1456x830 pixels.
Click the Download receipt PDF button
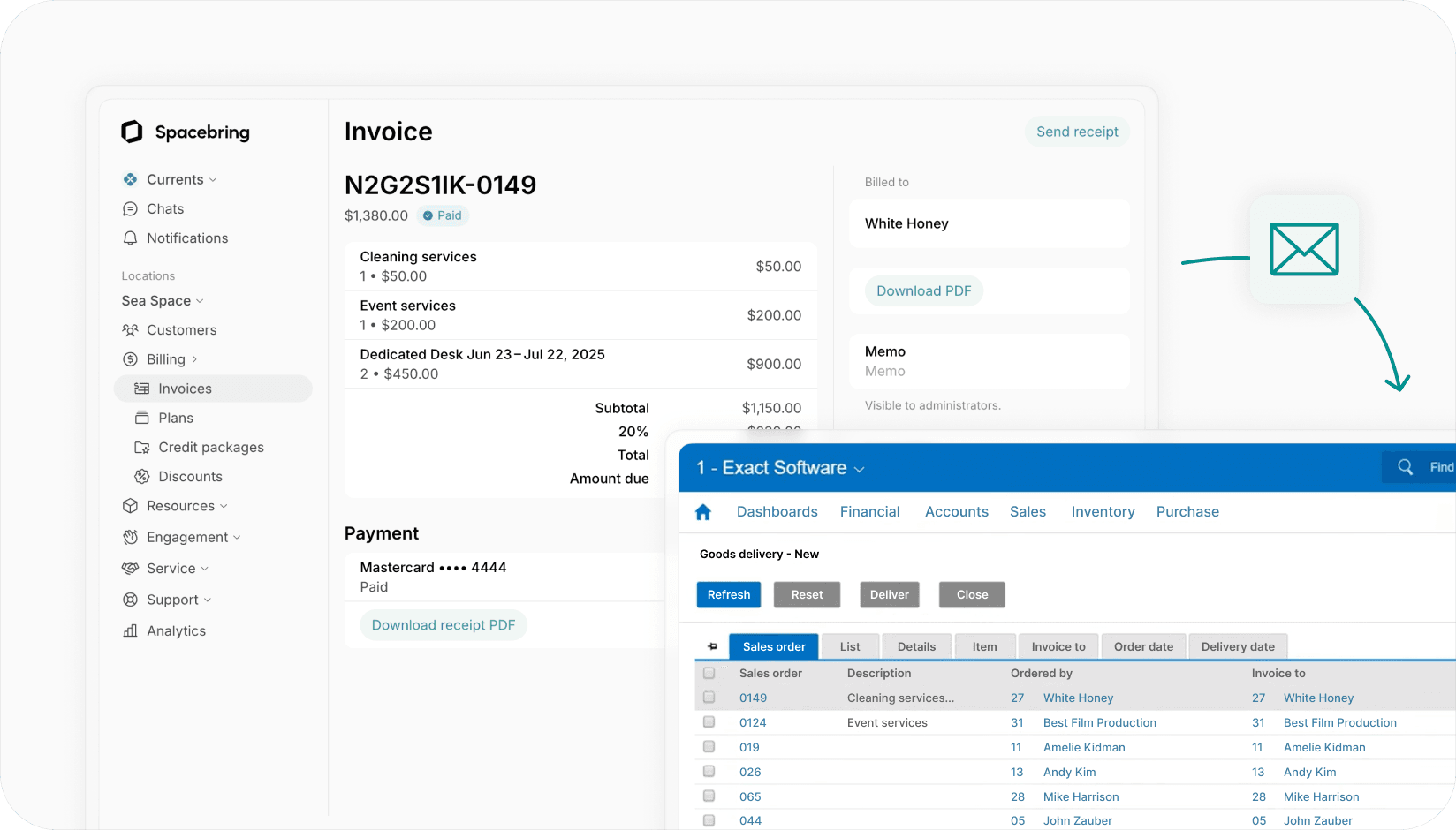[x=443, y=625]
